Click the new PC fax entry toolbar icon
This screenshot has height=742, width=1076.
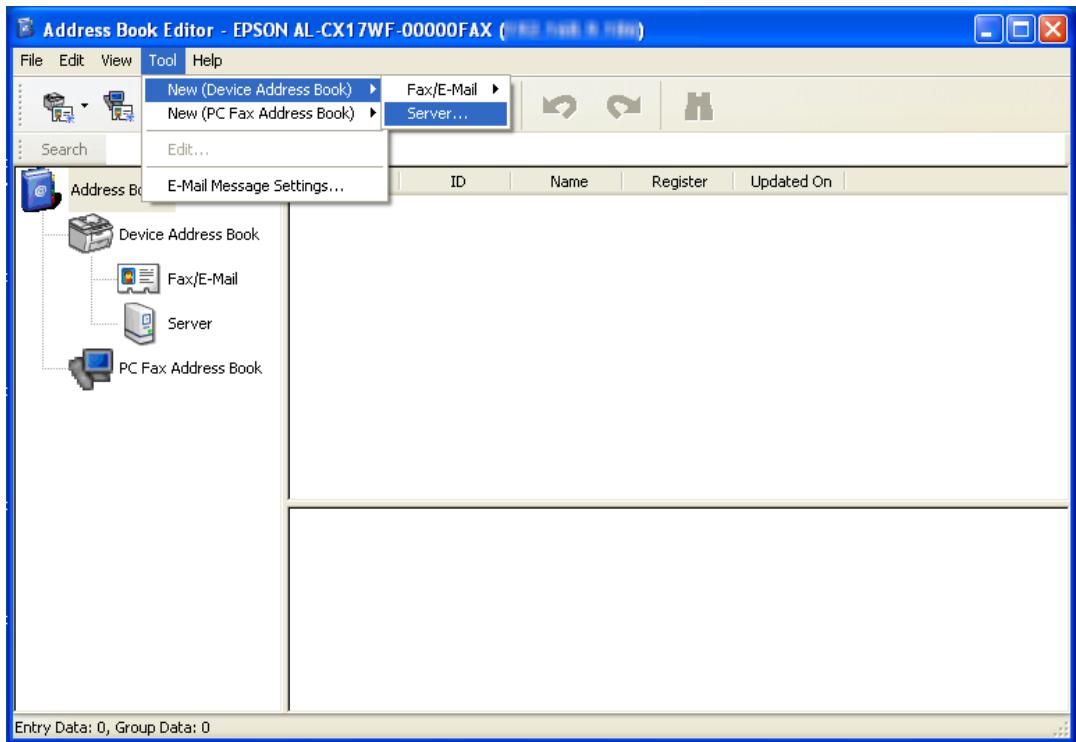(119, 107)
